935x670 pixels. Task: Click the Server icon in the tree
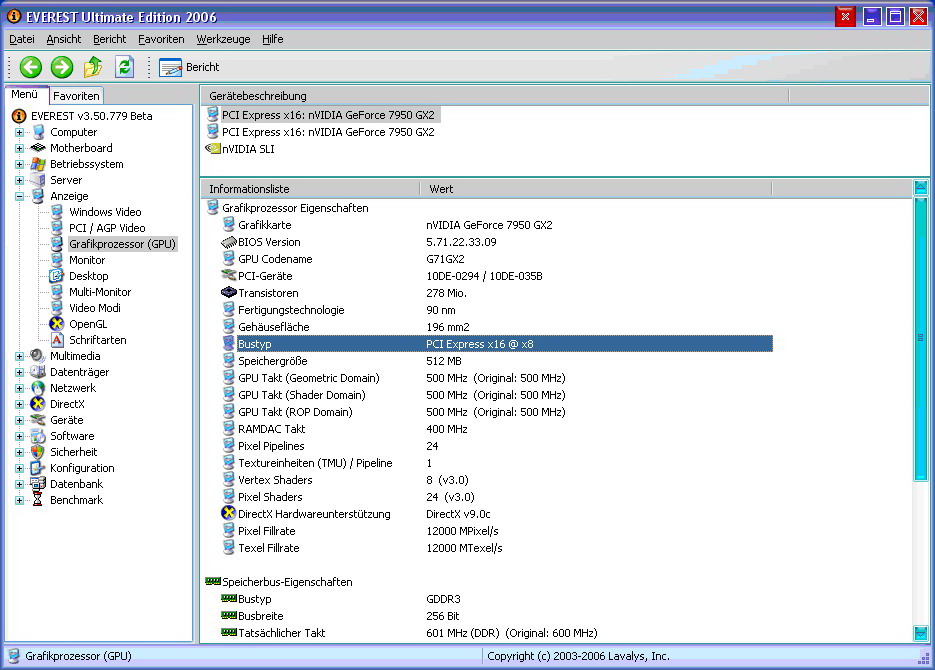point(38,180)
